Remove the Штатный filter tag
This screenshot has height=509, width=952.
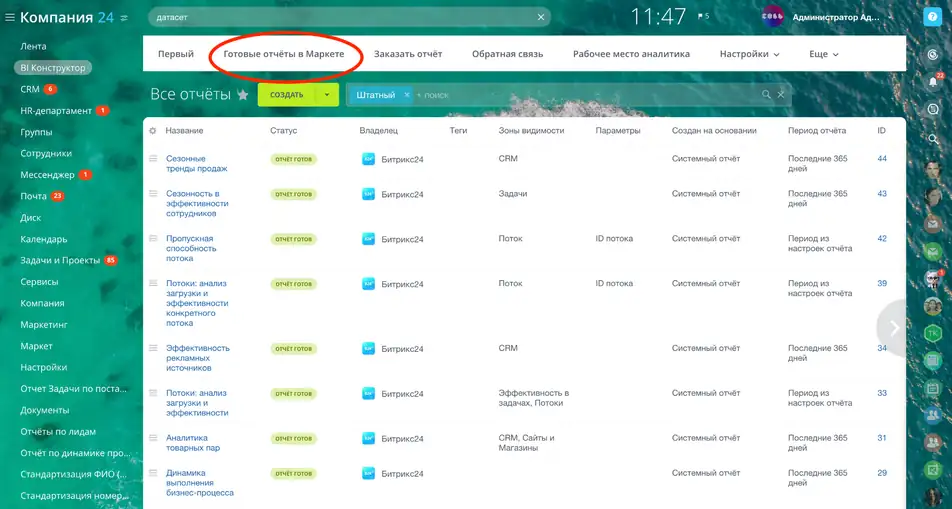[407, 95]
